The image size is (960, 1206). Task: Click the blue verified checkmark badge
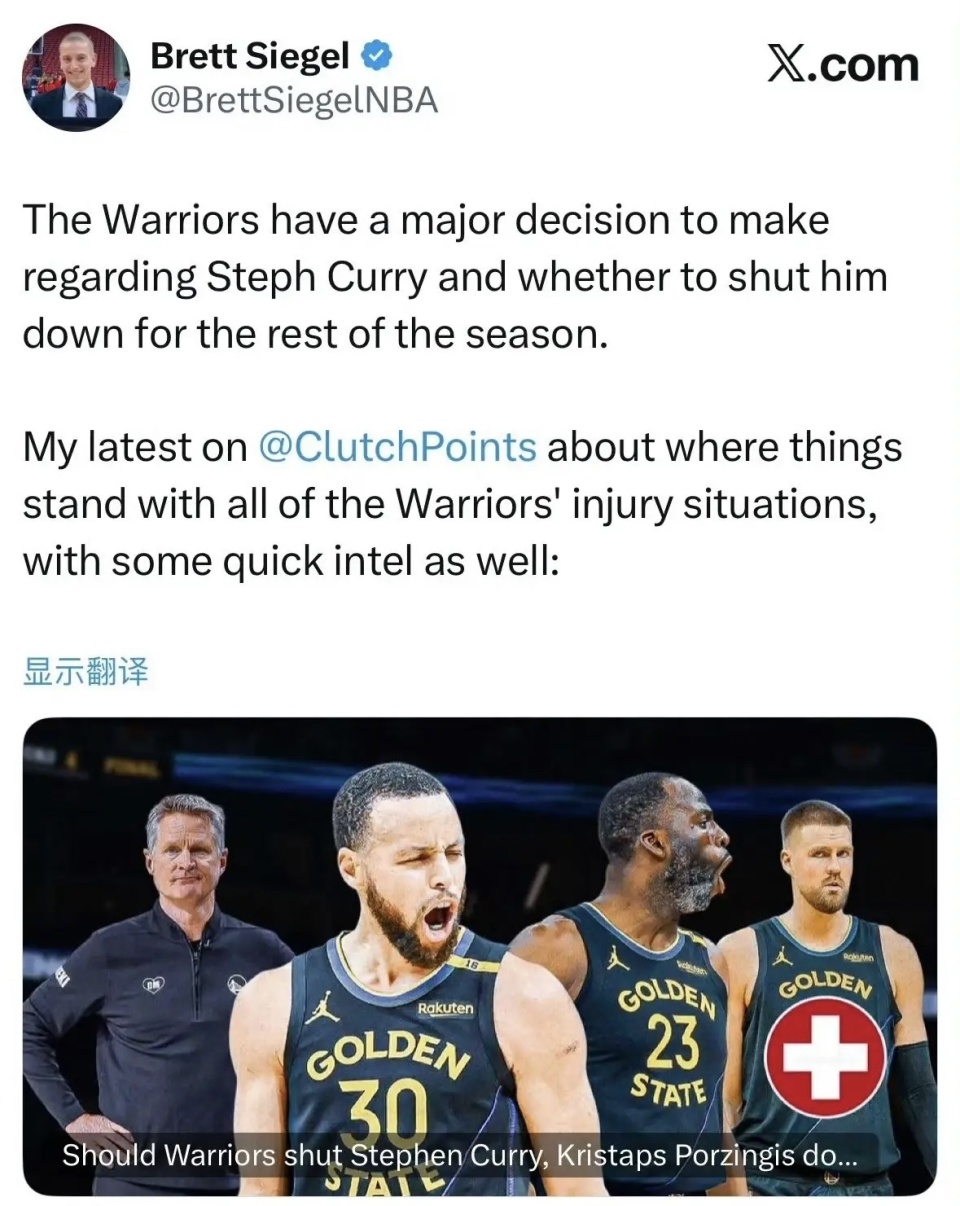pyautogui.click(x=376, y=57)
